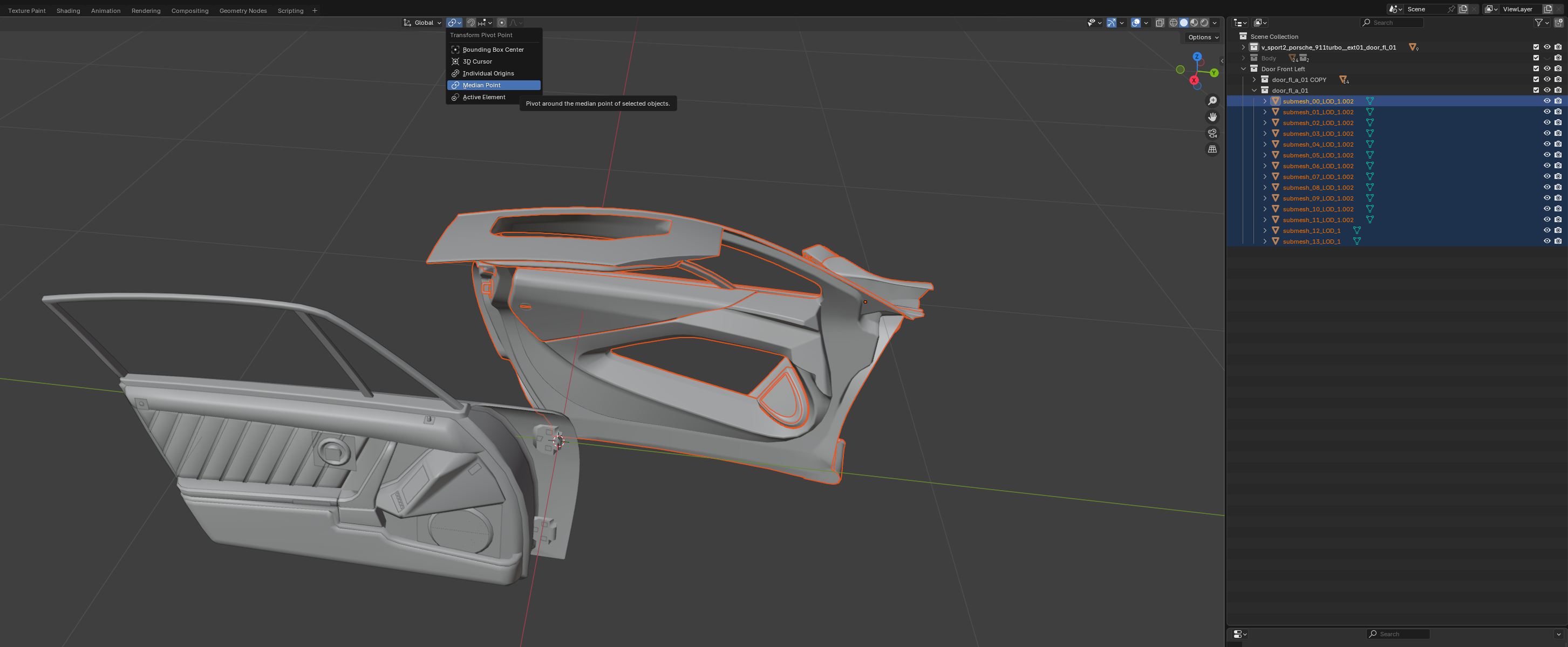Collapse the door_fl_a_01 collection
The image size is (1568, 647).
click(x=1255, y=91)
